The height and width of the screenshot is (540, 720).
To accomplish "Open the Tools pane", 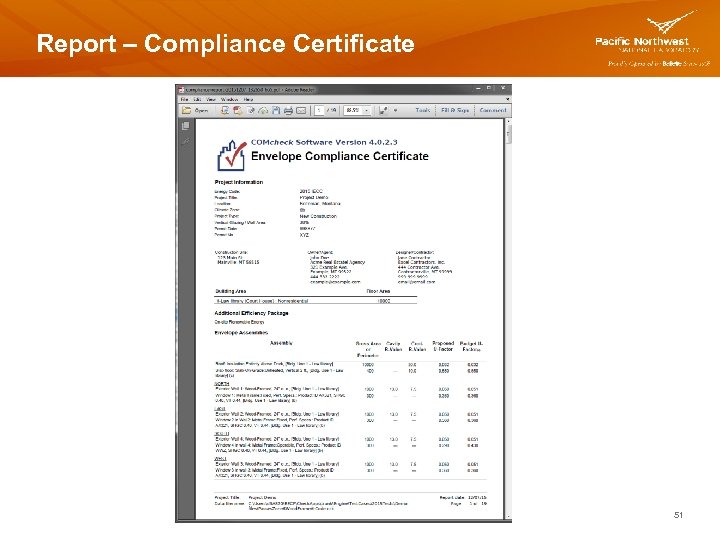I will (423, 110).
